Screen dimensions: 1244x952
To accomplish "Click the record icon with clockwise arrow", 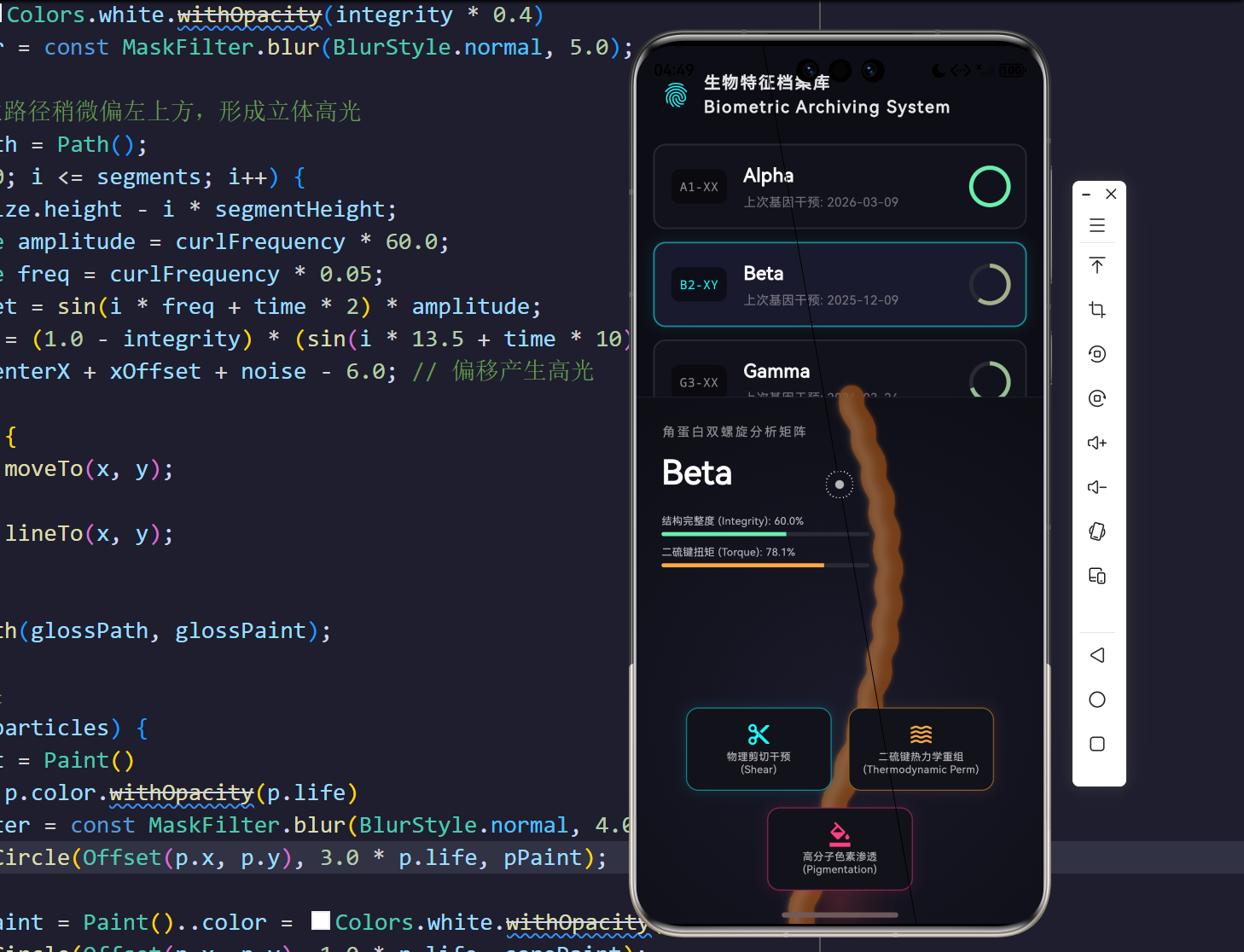I will 1097,398.
